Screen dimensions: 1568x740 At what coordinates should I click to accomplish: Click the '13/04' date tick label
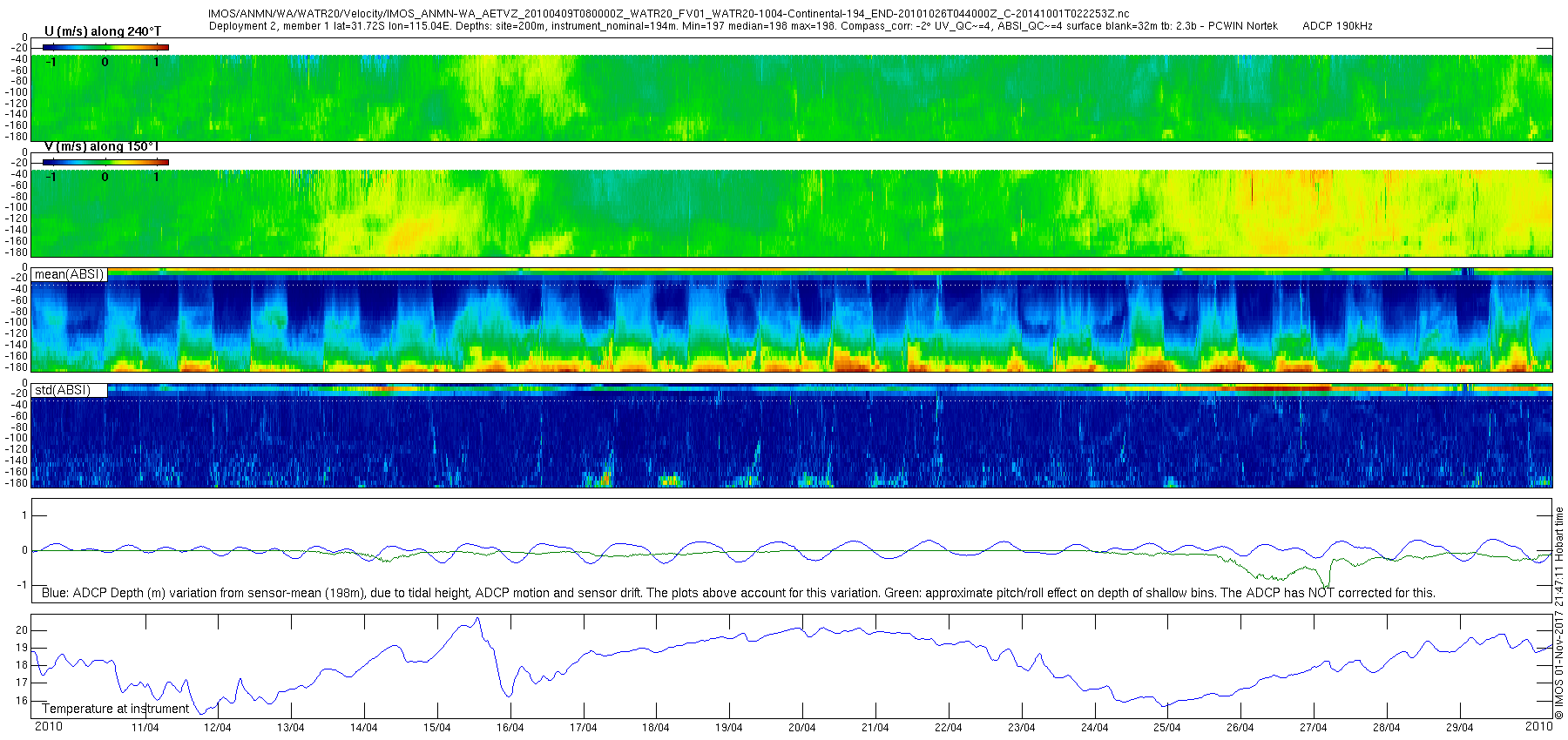[x=291, y=728]
